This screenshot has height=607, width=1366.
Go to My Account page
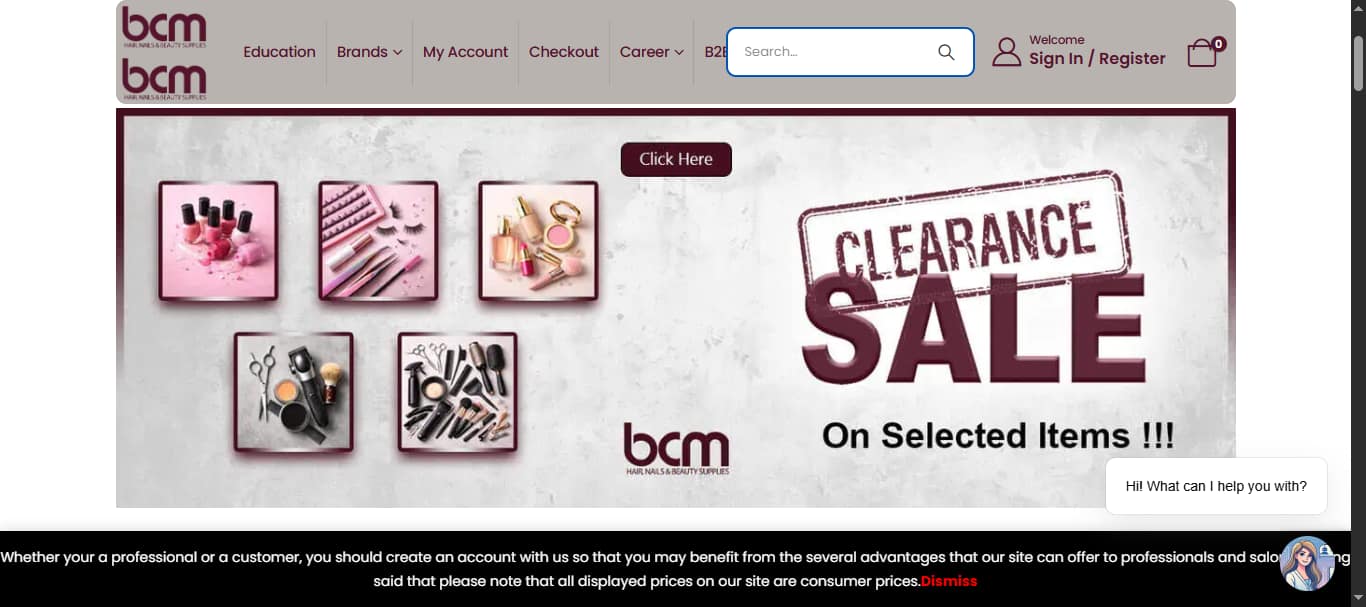pos(465,52)
